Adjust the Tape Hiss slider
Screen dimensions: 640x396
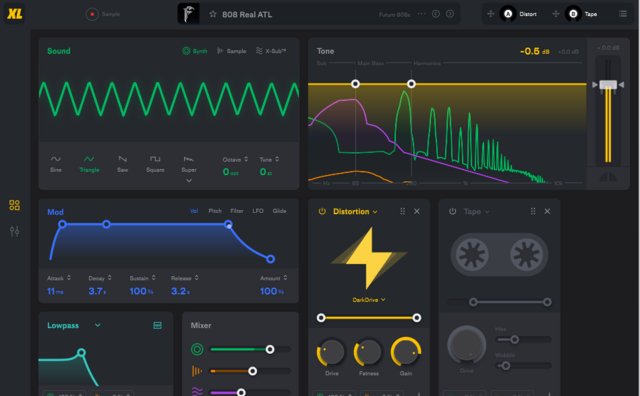523,339
